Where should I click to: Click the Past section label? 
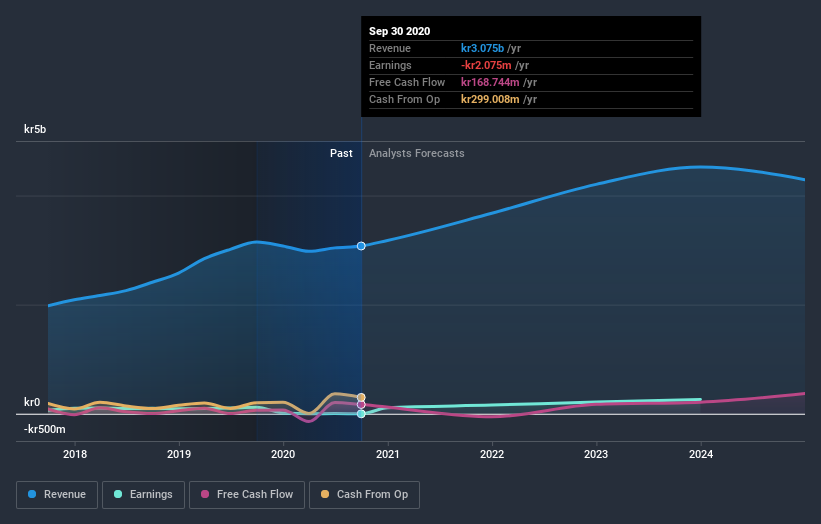(341, 153)
